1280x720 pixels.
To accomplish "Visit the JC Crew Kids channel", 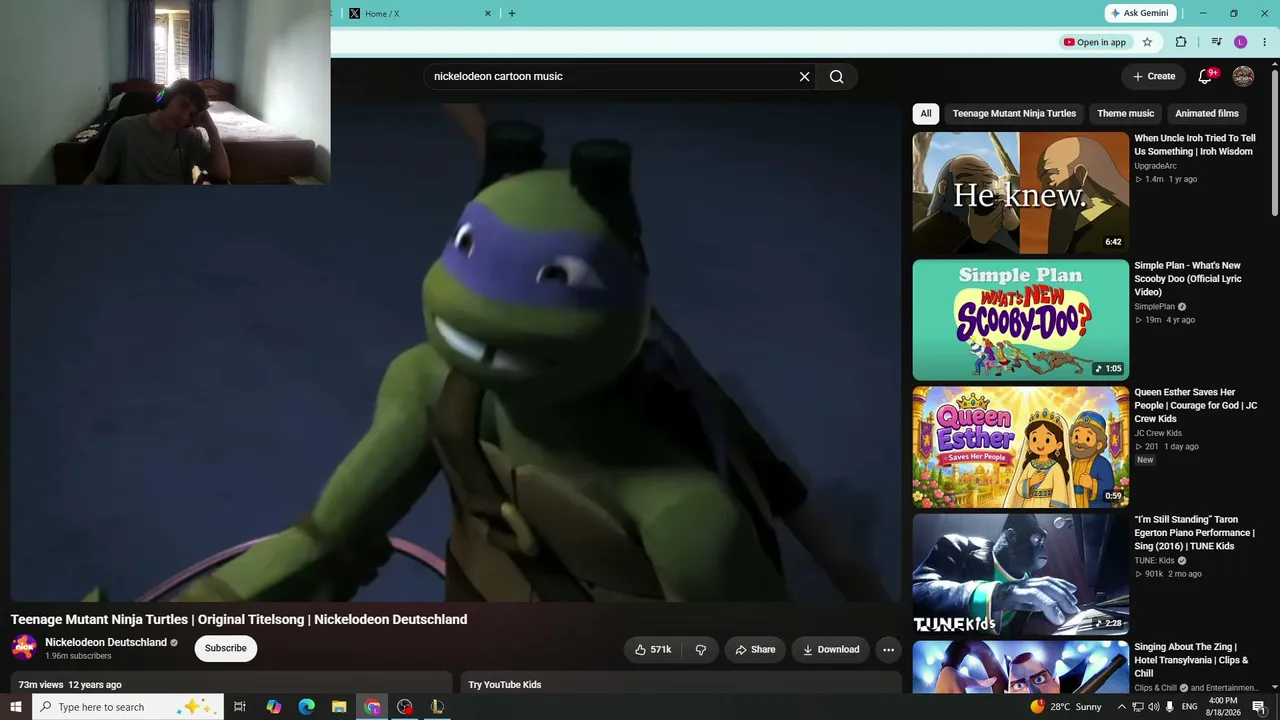I will [1158, 433].
